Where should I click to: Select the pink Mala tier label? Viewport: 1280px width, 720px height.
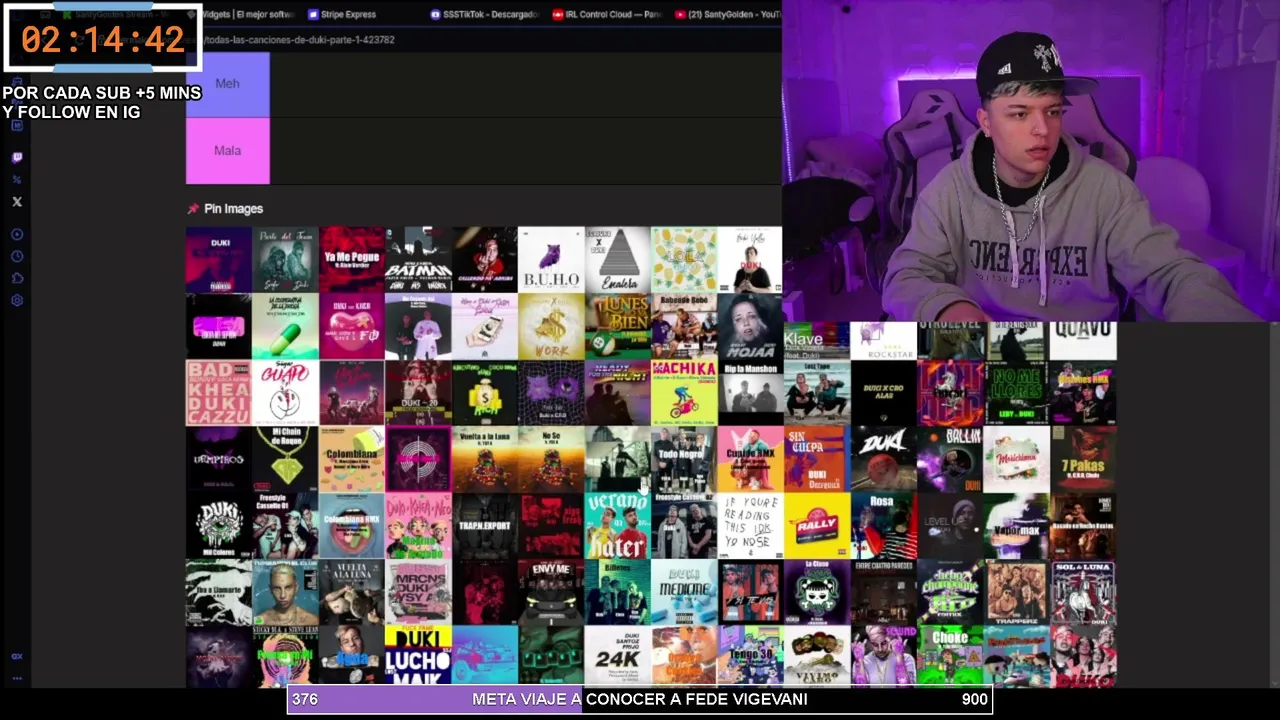click(227, 151)
